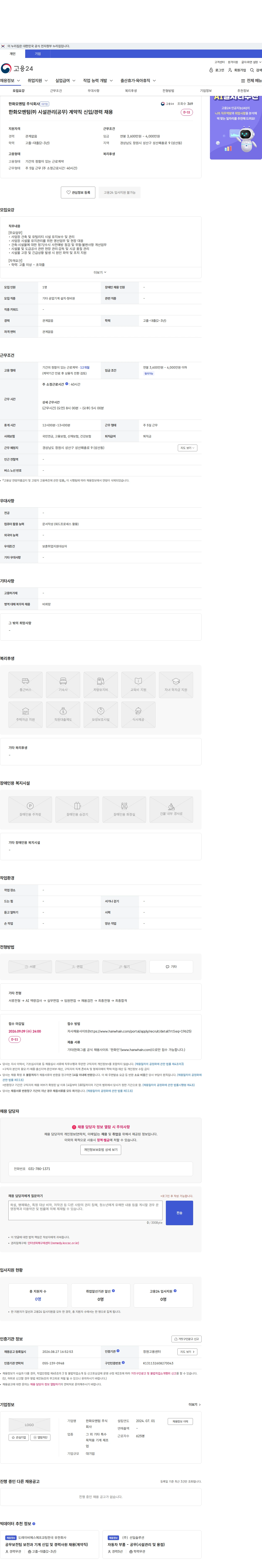Click the 장애인용 화장실 facility icon

(124, 810)
